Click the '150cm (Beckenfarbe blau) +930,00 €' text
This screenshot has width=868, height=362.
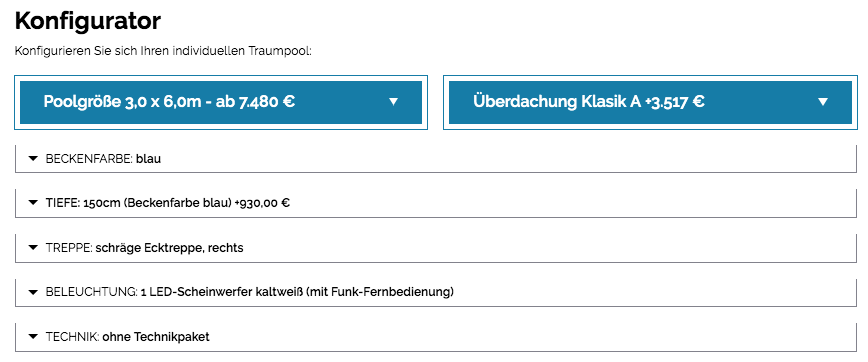(187, 203)
